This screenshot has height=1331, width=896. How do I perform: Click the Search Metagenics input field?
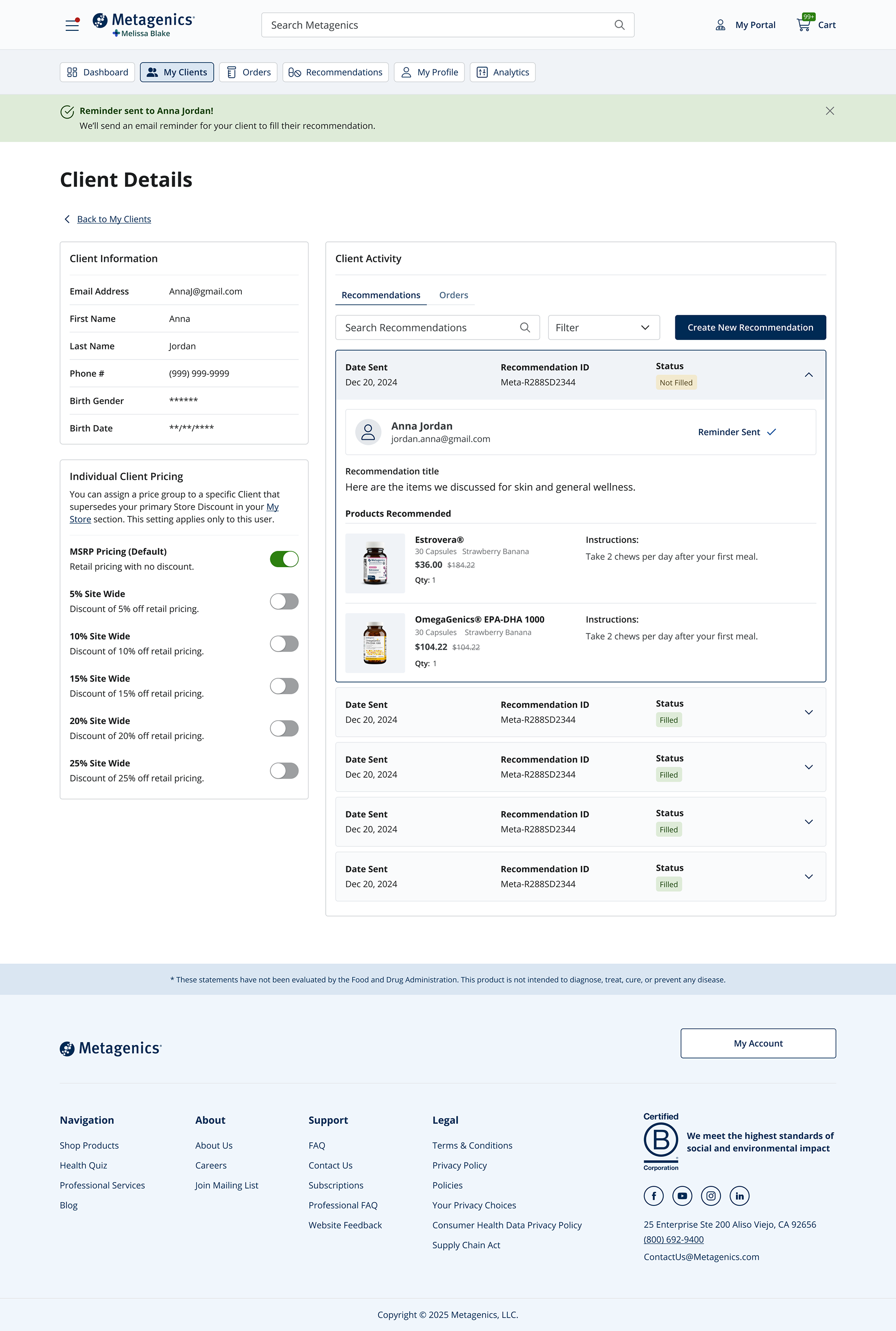(x=448, y=25)
